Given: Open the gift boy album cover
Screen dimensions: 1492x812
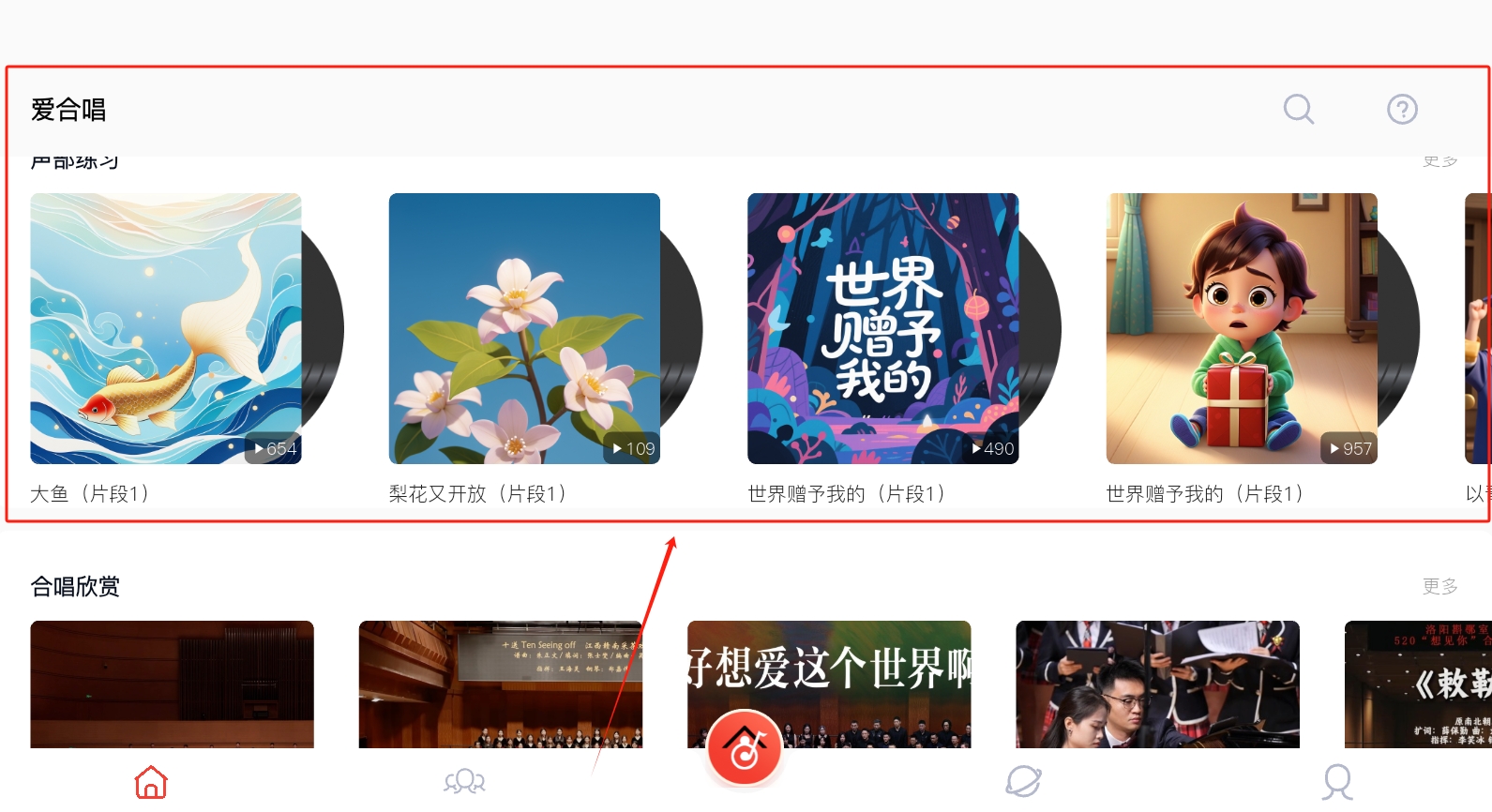Looking at the screenshot, I should (1242, 328).
